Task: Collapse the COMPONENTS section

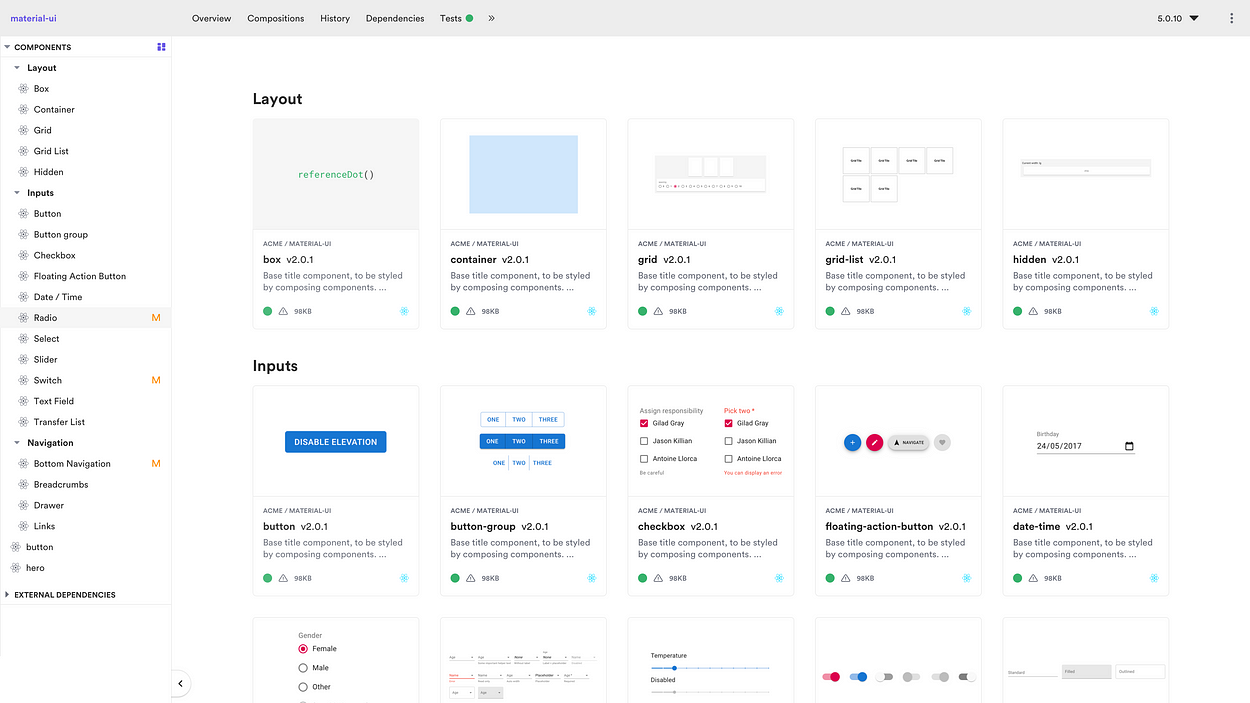Action: [7, 47]
